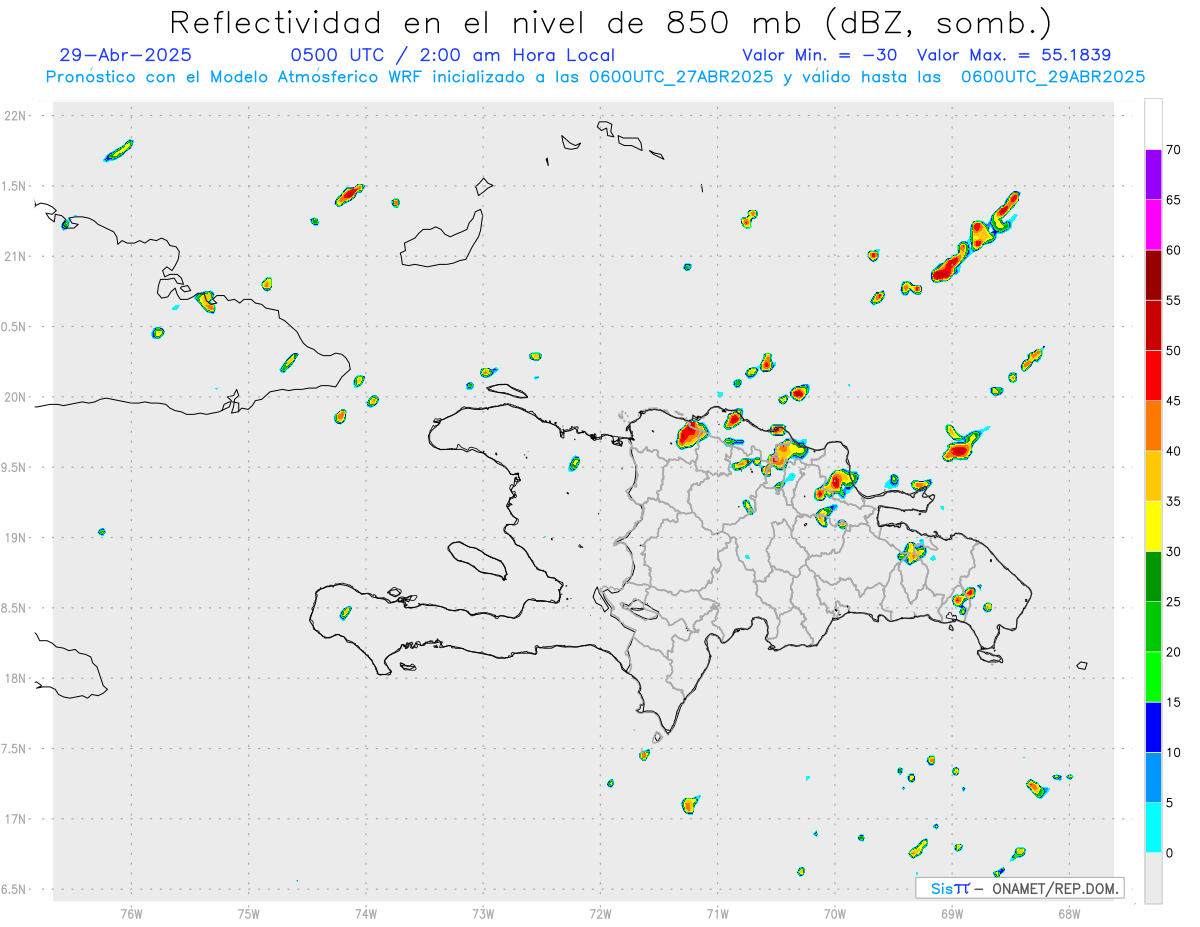
Task: Click the dark green 25–30 dBZ colorbar segment
Action: tap(1153, 576)
